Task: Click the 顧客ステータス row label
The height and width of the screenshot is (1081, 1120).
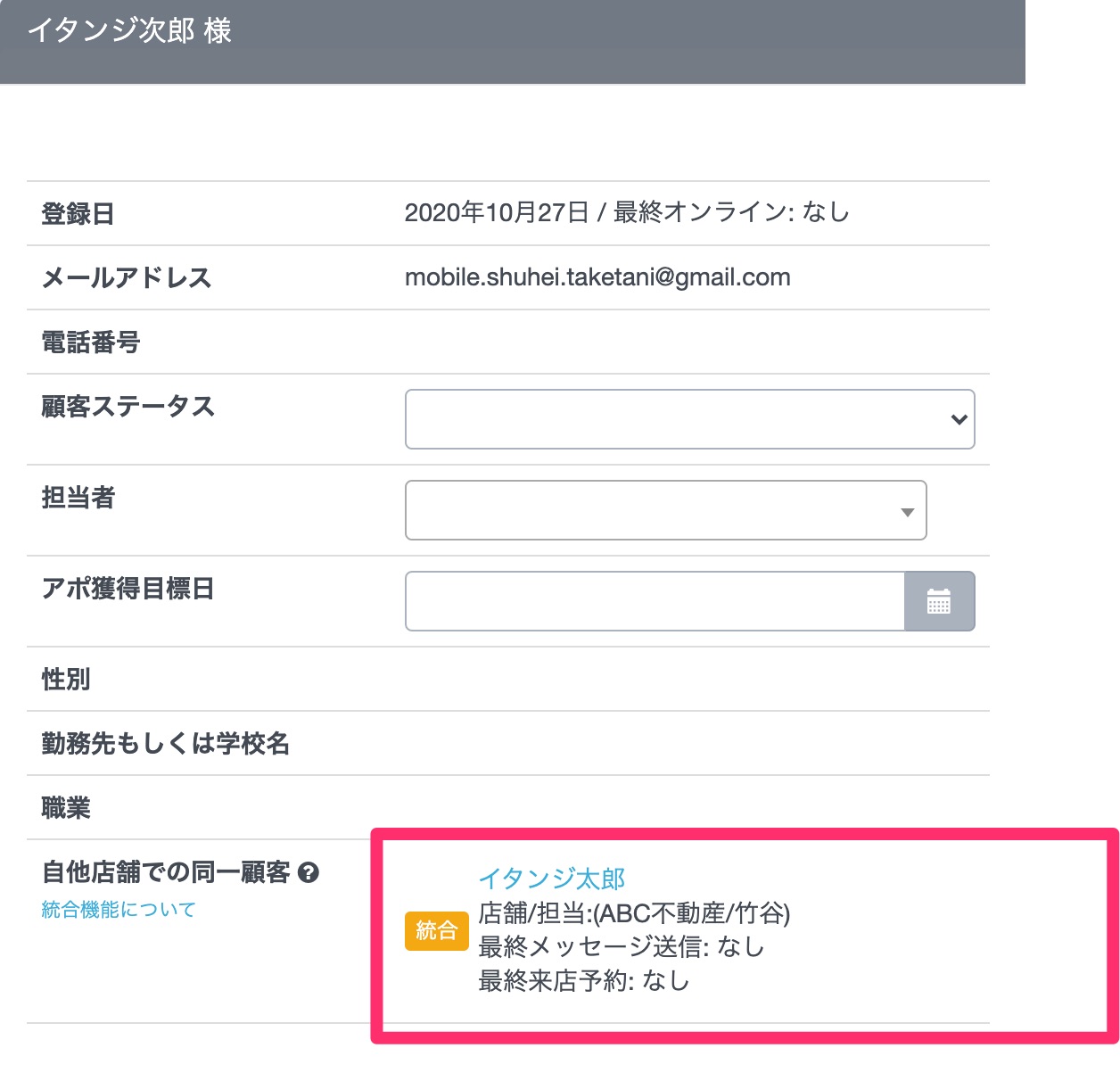Action: (x=128, y=407)
